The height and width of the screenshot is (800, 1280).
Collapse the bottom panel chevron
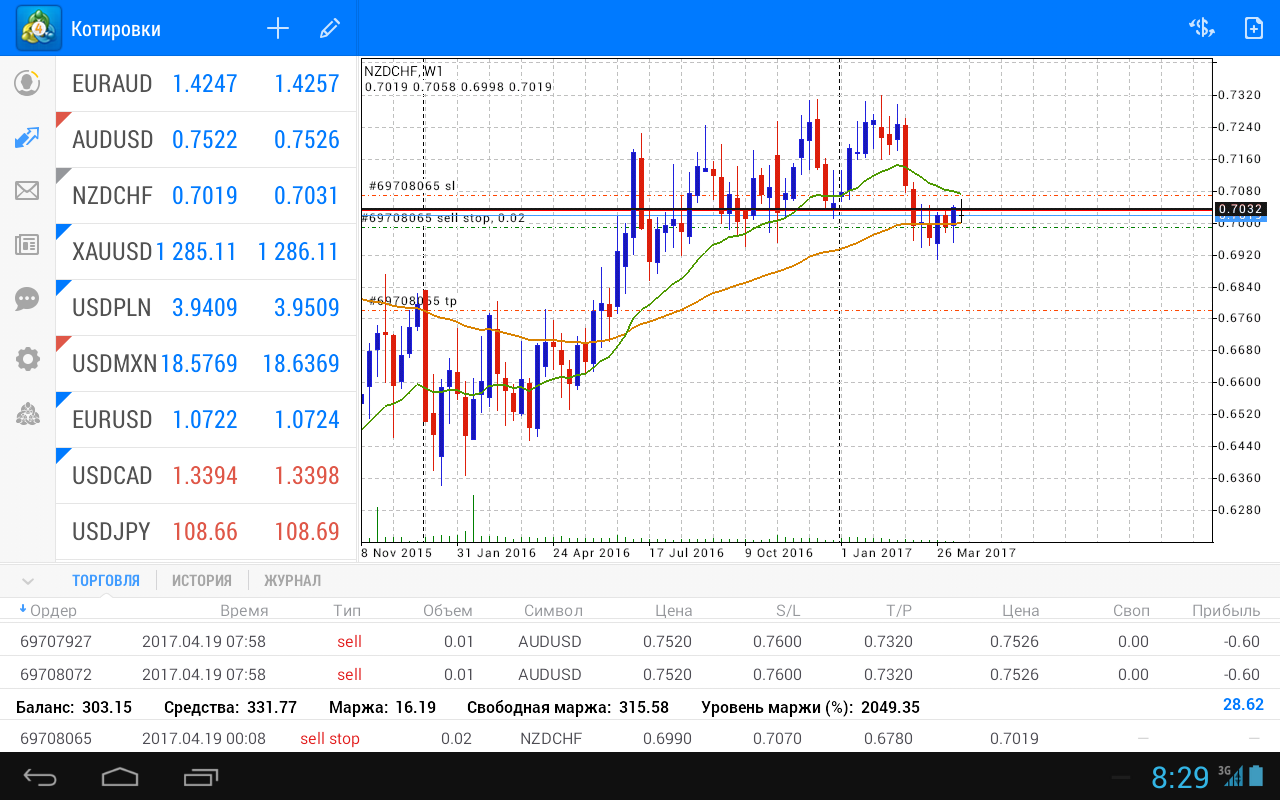pos(28,581)
